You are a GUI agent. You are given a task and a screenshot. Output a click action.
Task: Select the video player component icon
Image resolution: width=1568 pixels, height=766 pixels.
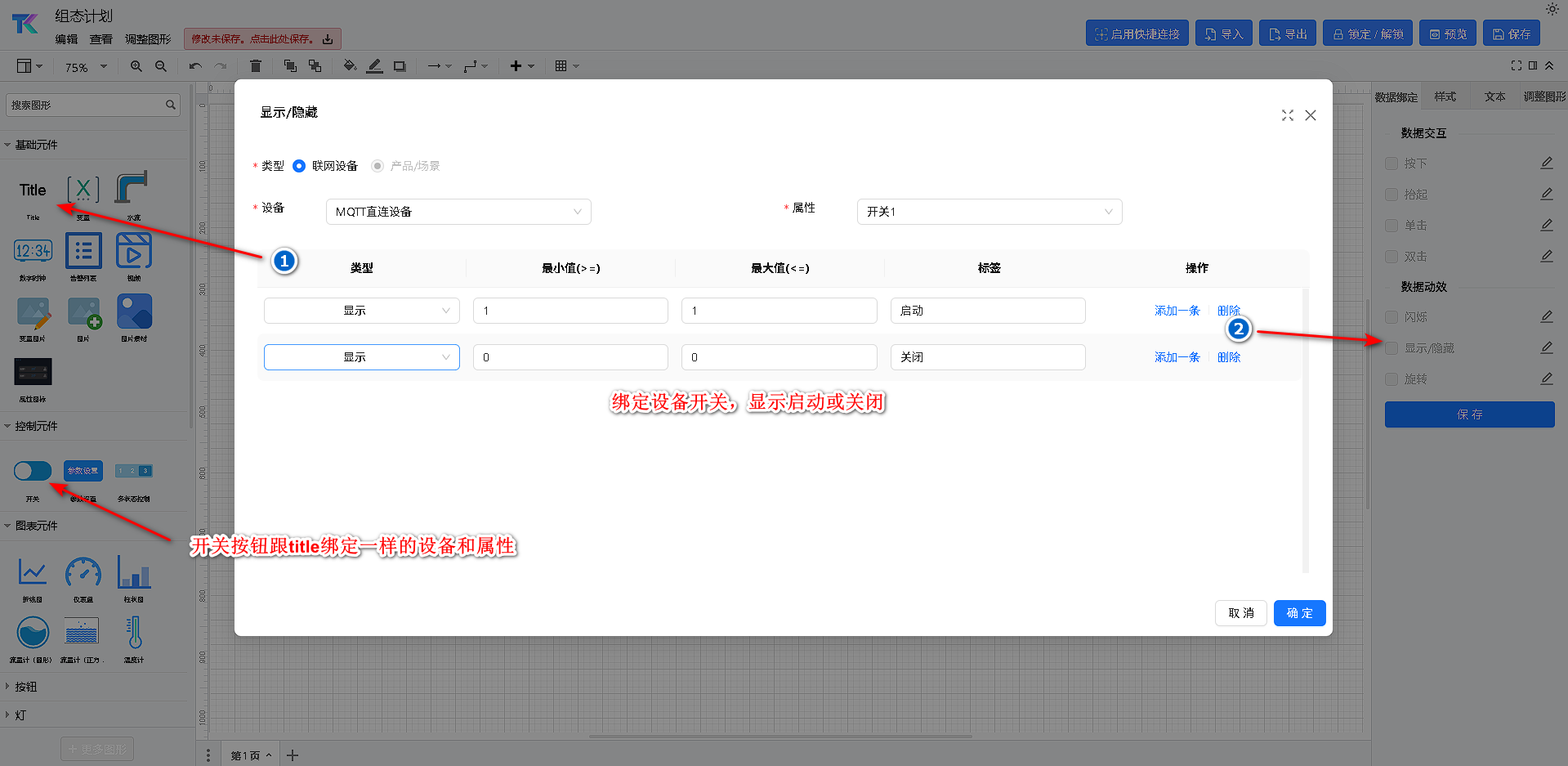pyautogui.click(x=133, y=251)
